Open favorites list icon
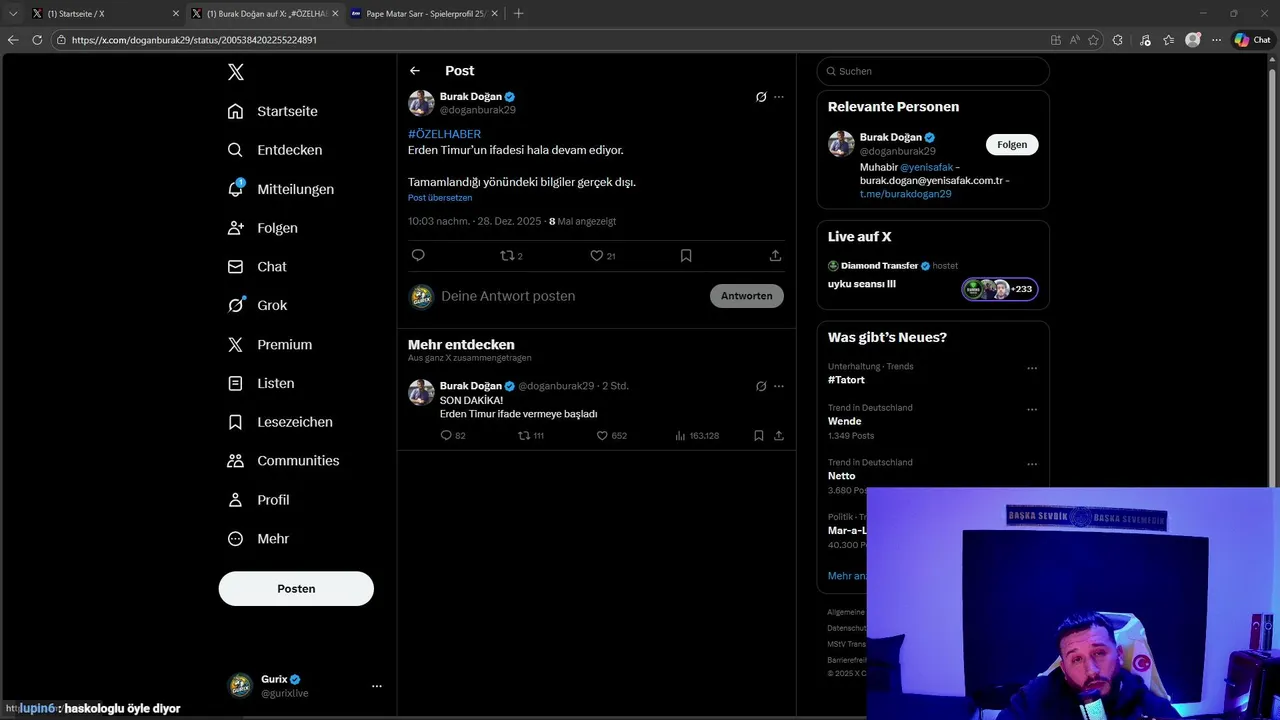The image size is (1280, 720). [x=1169, y=40]
